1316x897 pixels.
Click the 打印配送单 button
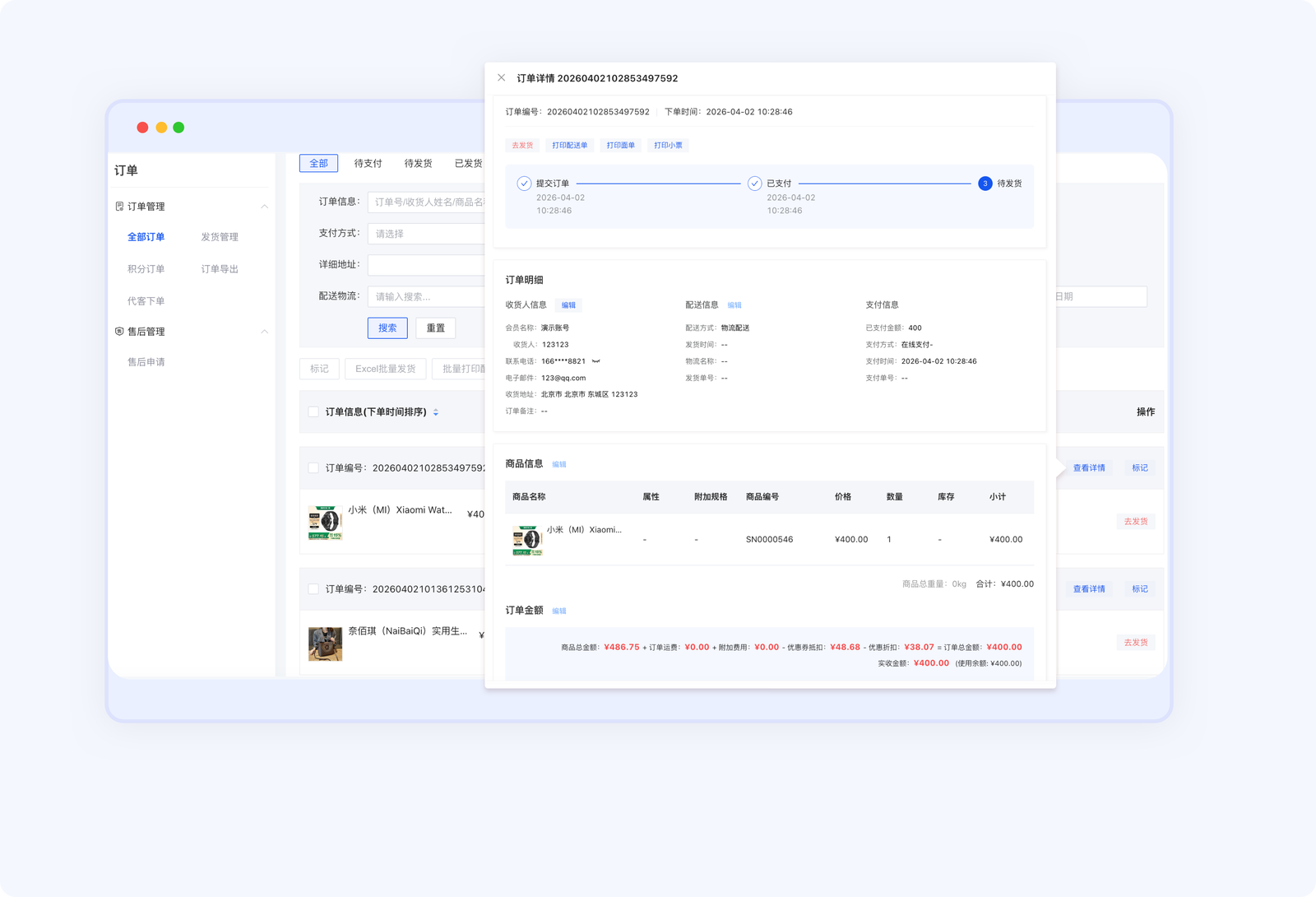[569, 146]
